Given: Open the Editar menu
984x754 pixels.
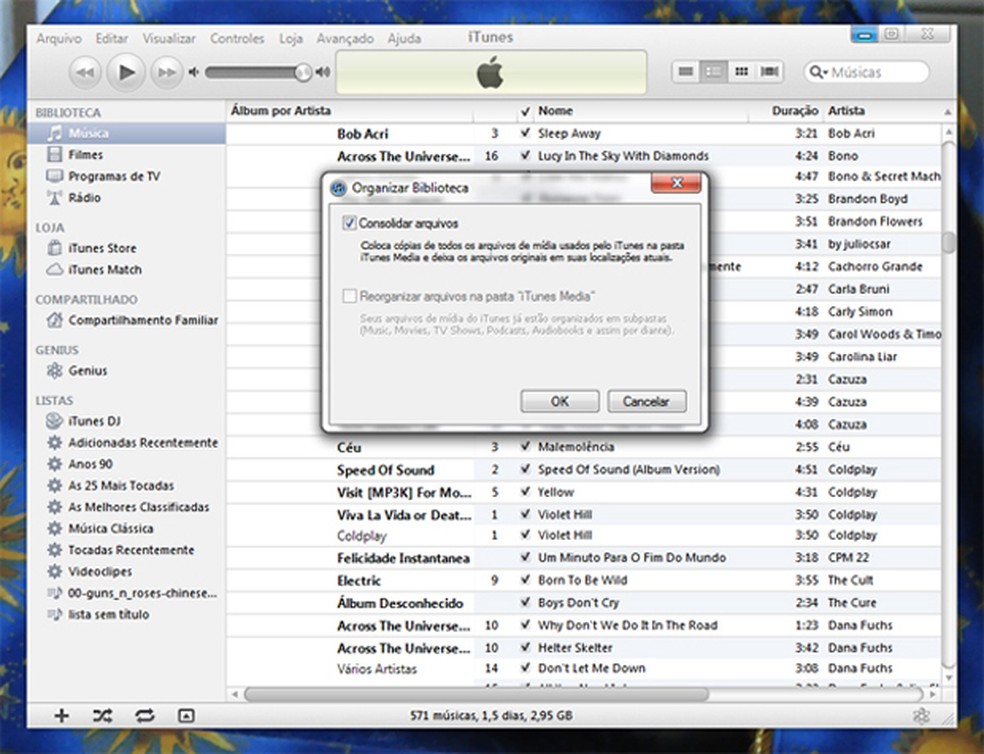Looking at the screenshot, I should pos(112,38).
